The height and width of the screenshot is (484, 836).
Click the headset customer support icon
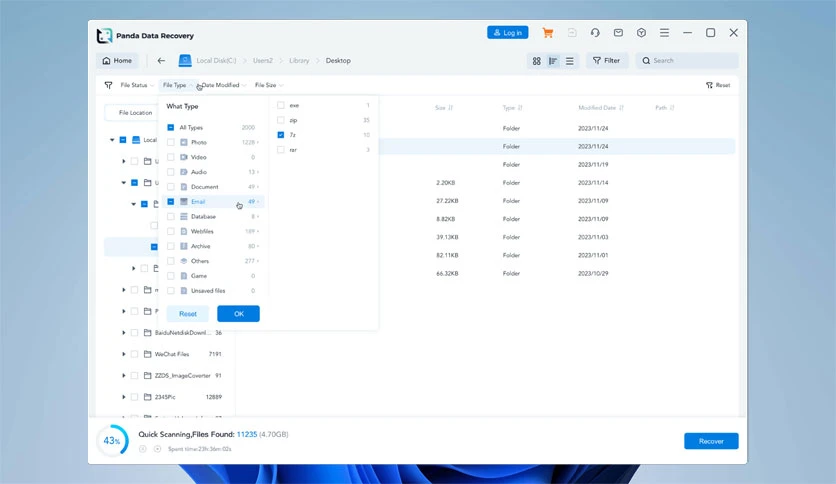point(595,33)
